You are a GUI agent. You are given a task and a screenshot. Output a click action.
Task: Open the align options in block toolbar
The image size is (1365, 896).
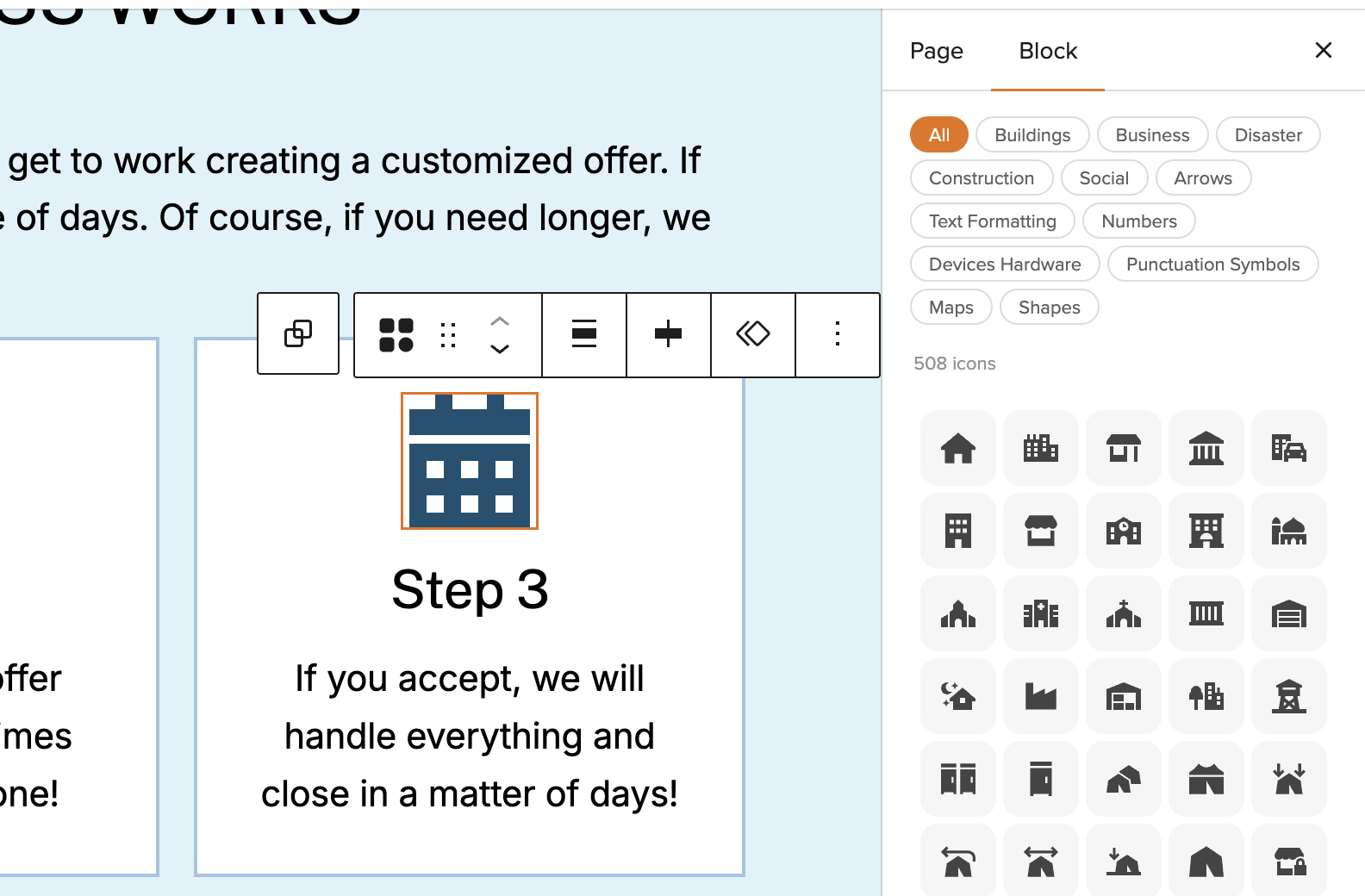[x=584, y=334]
